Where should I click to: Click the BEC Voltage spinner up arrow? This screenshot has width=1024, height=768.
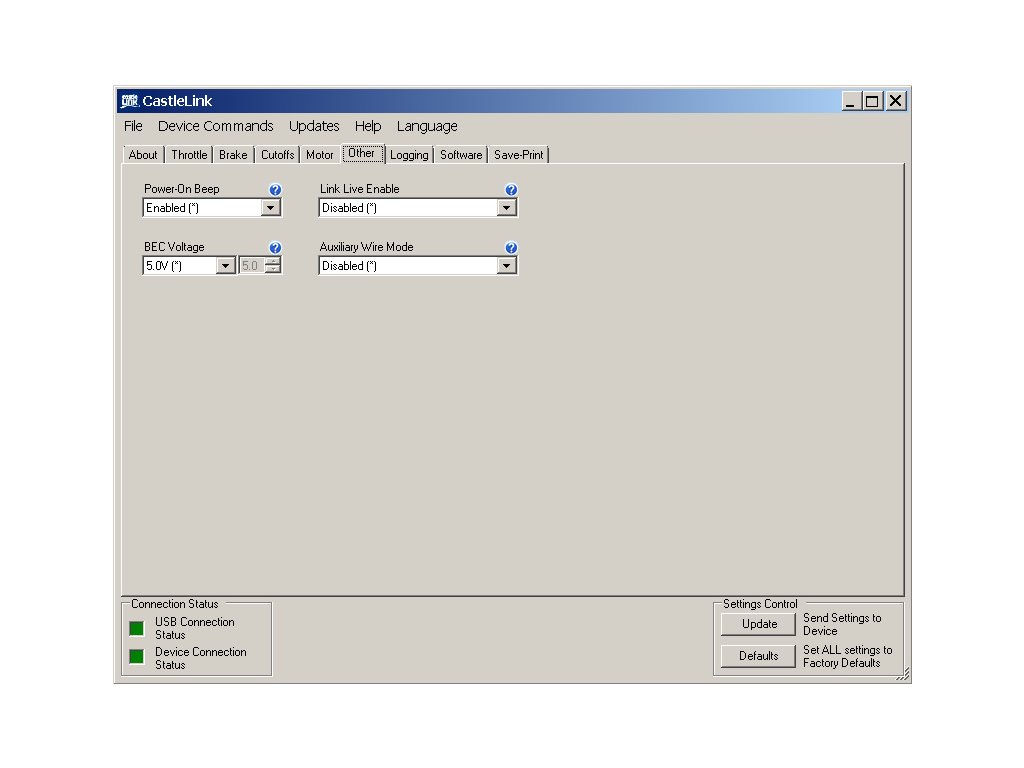[x=273, y=262]
